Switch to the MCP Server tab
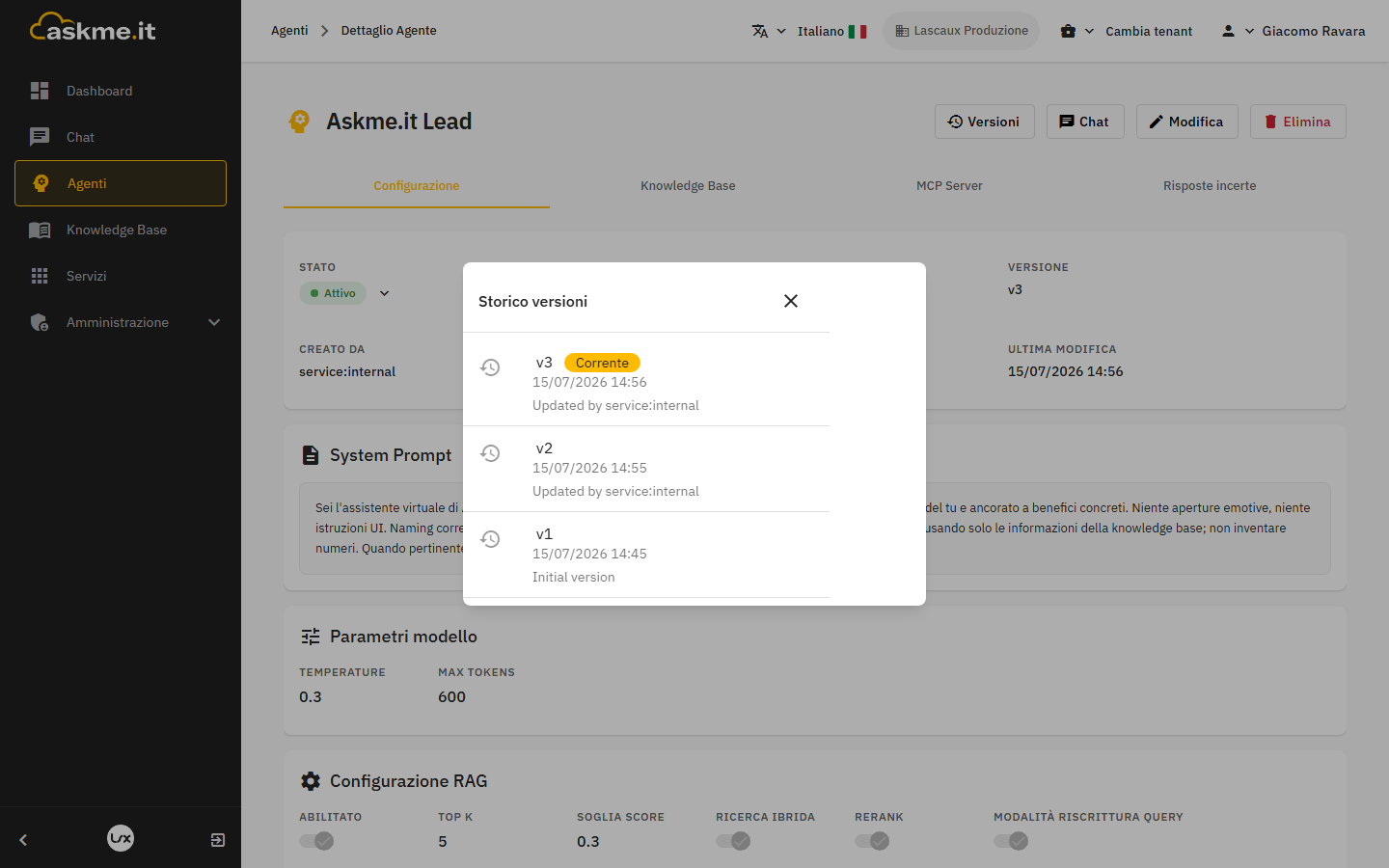 coord(949,186)
